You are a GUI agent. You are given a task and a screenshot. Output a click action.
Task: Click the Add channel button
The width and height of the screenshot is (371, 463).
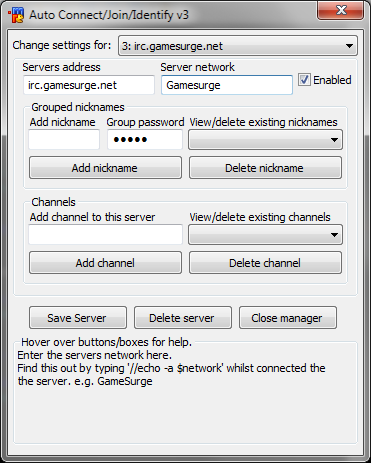(x=105, y=263)
